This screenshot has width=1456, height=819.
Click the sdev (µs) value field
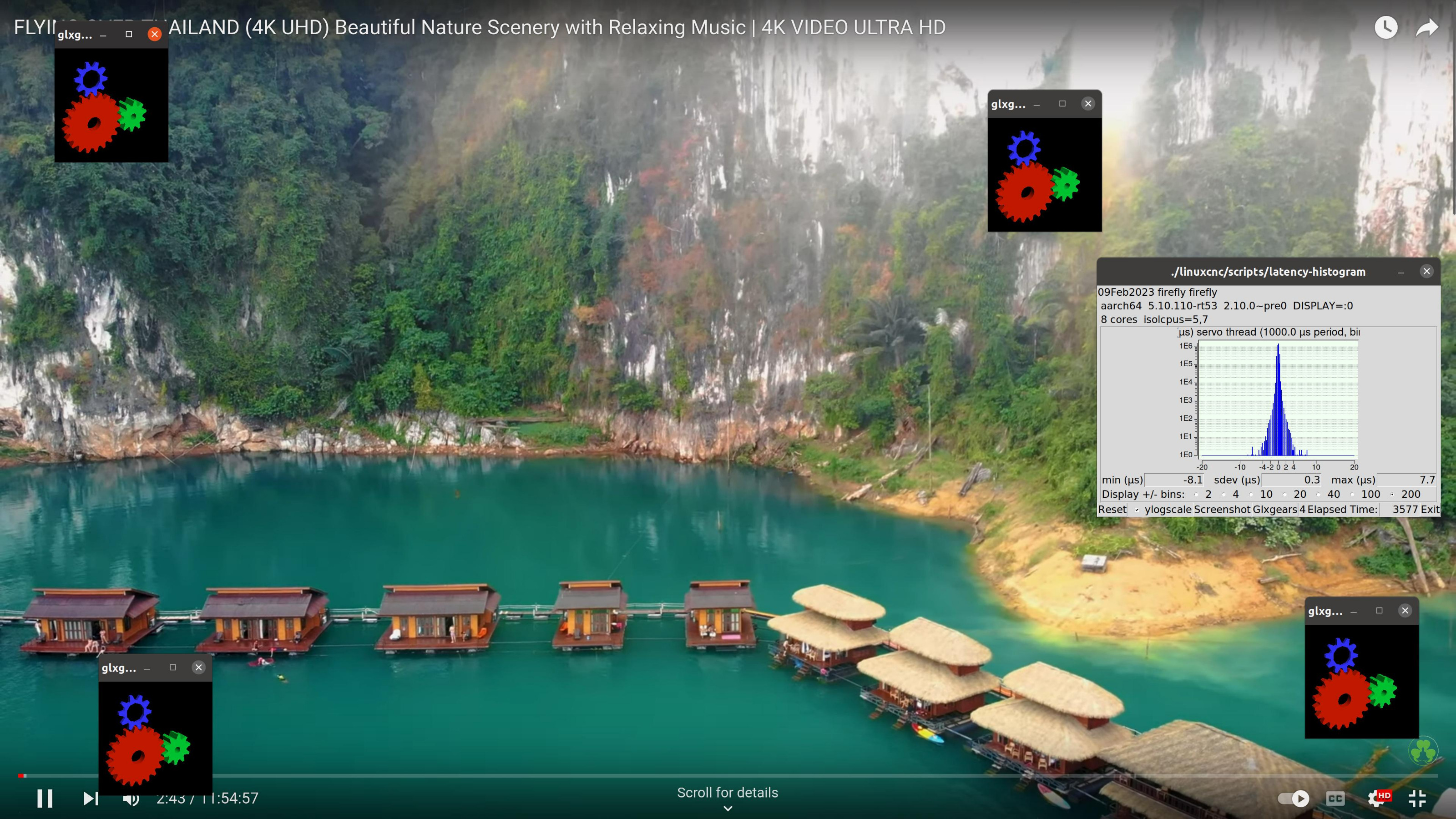pyautogui.click(x=1292, y=480)
